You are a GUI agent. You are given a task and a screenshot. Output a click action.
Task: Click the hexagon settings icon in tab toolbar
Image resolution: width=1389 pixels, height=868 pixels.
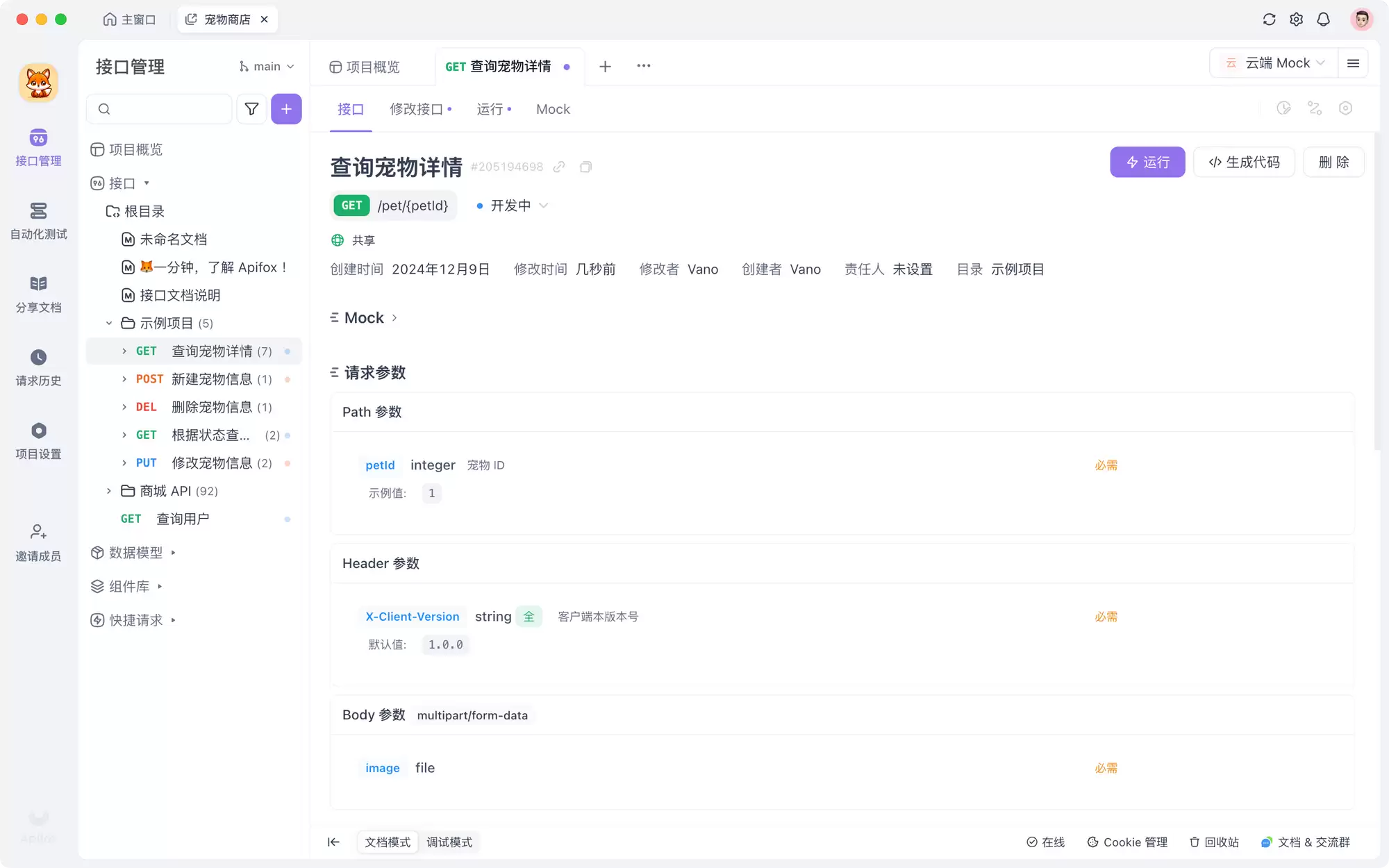point(1345,108)
